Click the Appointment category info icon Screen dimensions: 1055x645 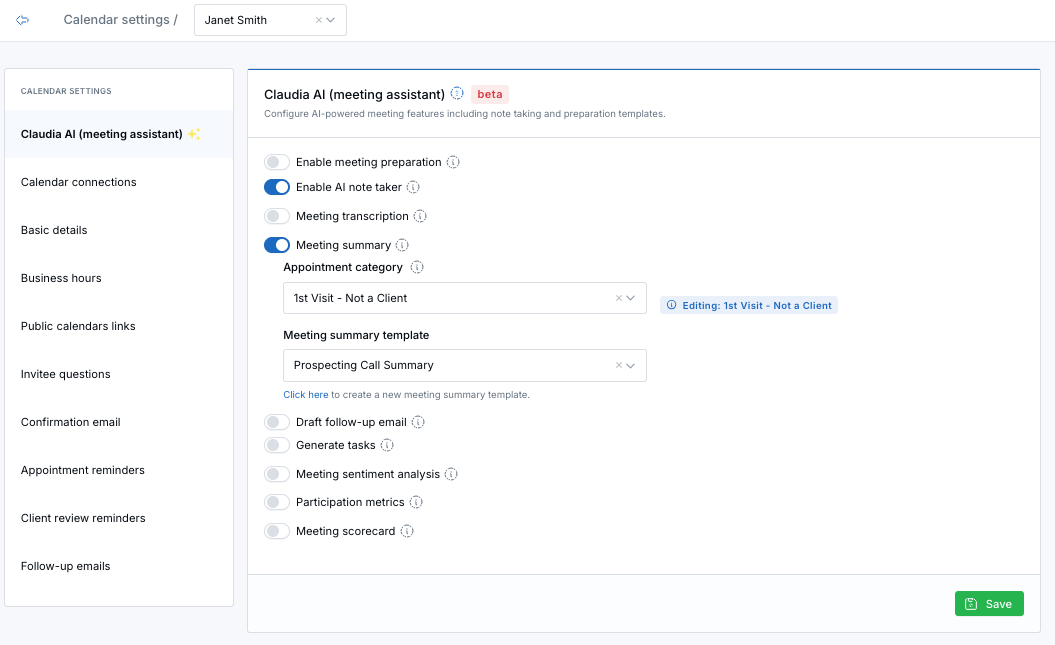pos(418,267)
